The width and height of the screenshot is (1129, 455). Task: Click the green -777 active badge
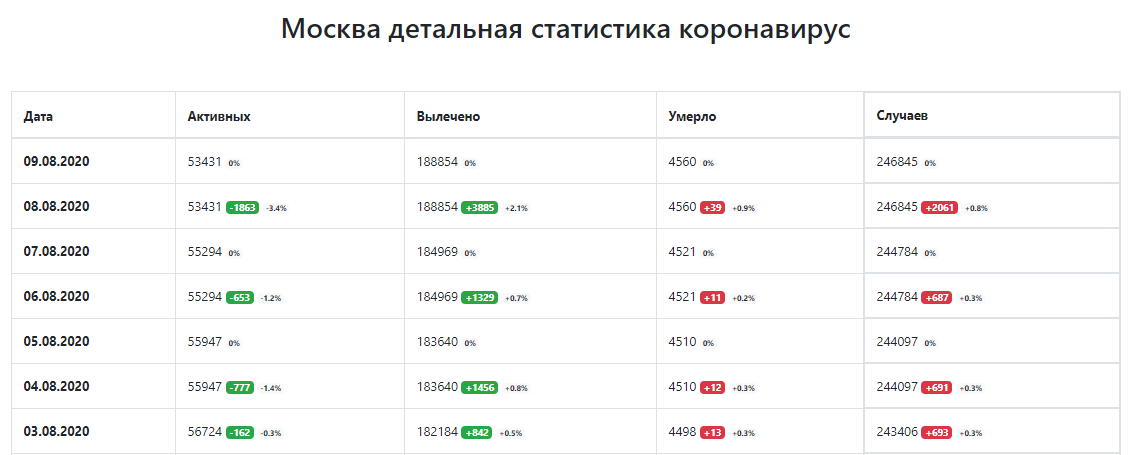240,388
